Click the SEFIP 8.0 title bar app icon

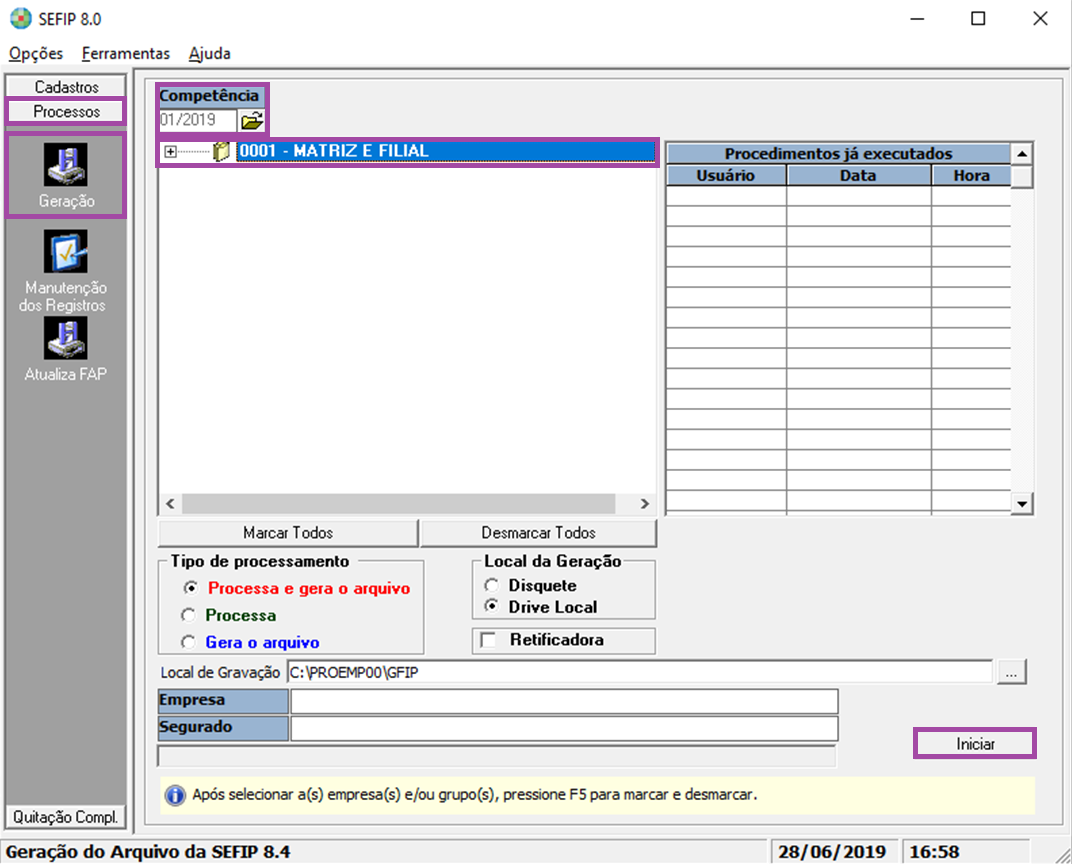click(21, 18)
